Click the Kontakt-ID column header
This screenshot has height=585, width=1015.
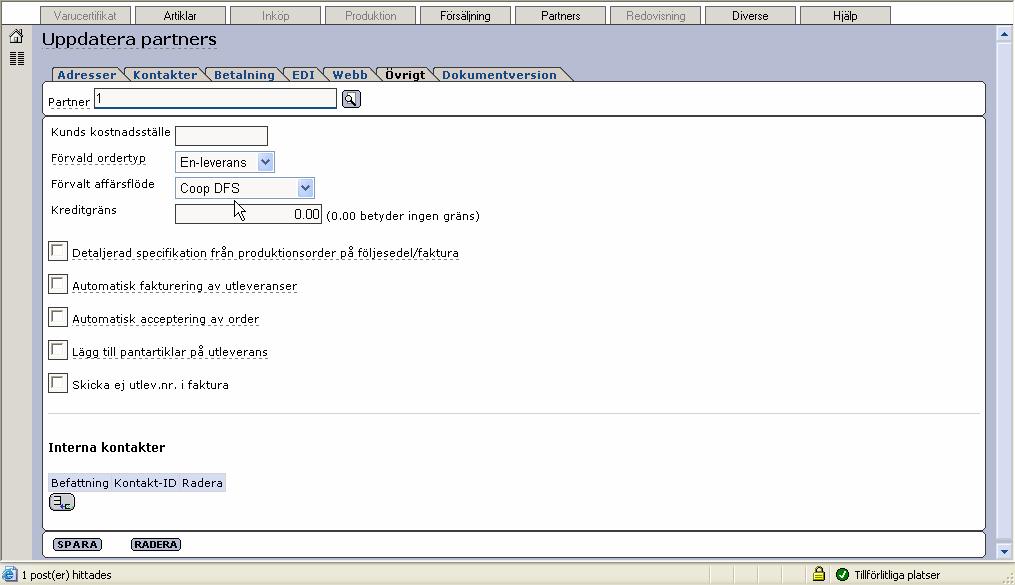coord(145,483)
